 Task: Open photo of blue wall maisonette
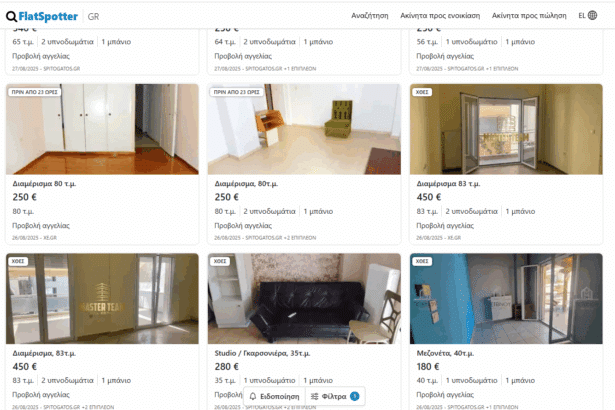[506, 299]
